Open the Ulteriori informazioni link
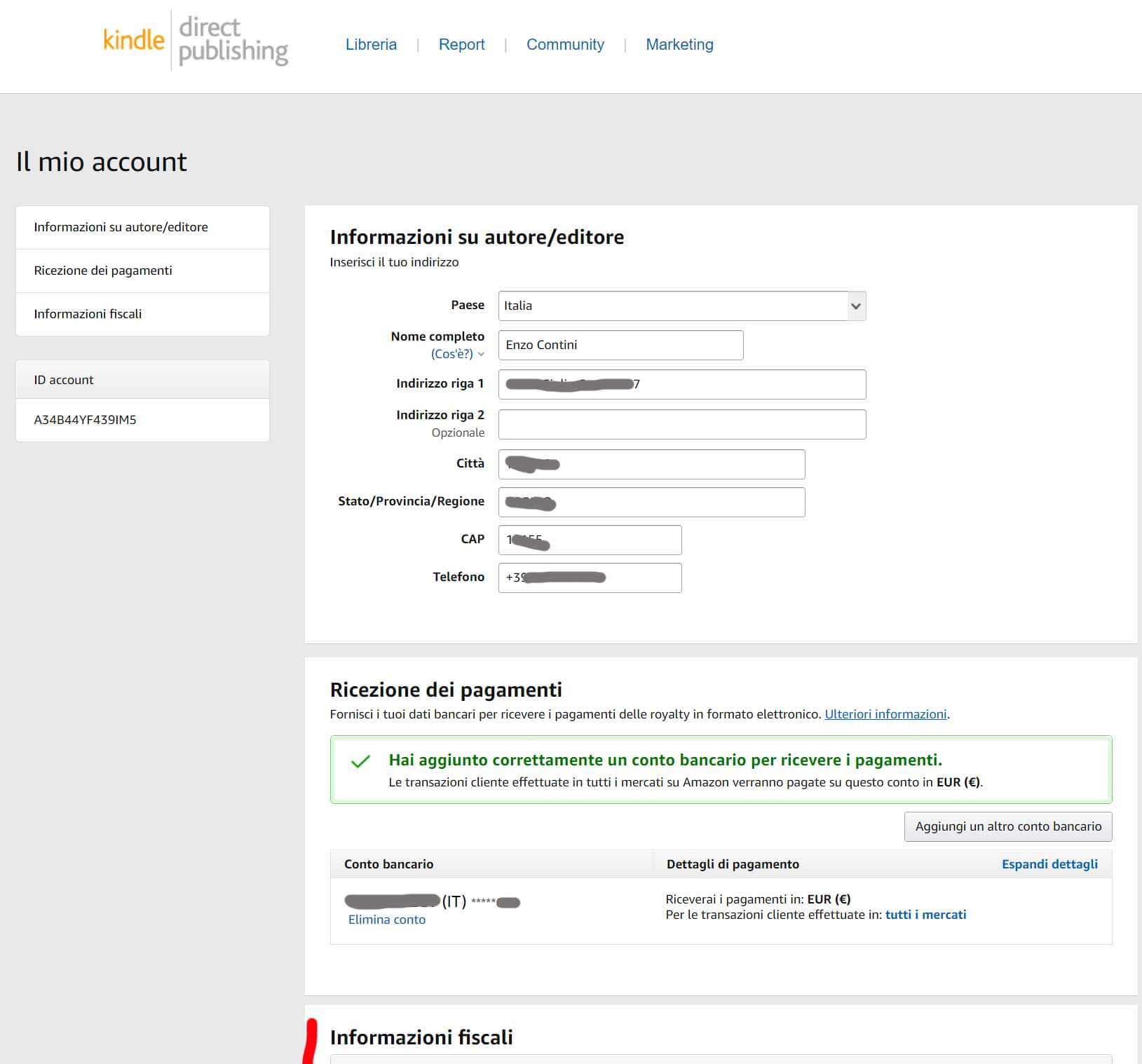This screenshot has height=1064, width=1142. tap(885, 714)
